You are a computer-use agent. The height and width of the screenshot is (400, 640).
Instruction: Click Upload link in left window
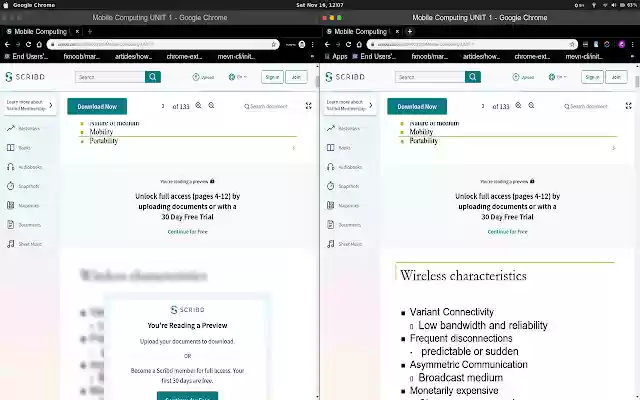point(203,77)
